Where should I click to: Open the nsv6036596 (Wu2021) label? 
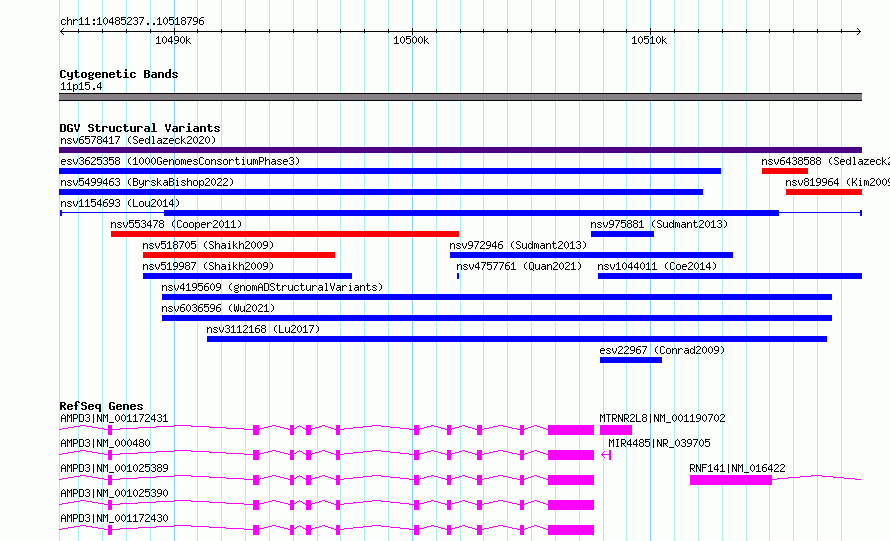pos(218,308)
